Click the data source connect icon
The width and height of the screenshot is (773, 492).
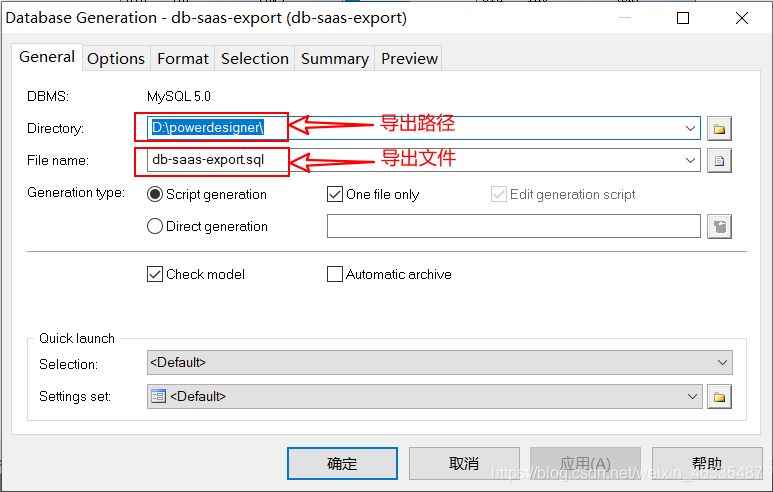pos(719,226)
